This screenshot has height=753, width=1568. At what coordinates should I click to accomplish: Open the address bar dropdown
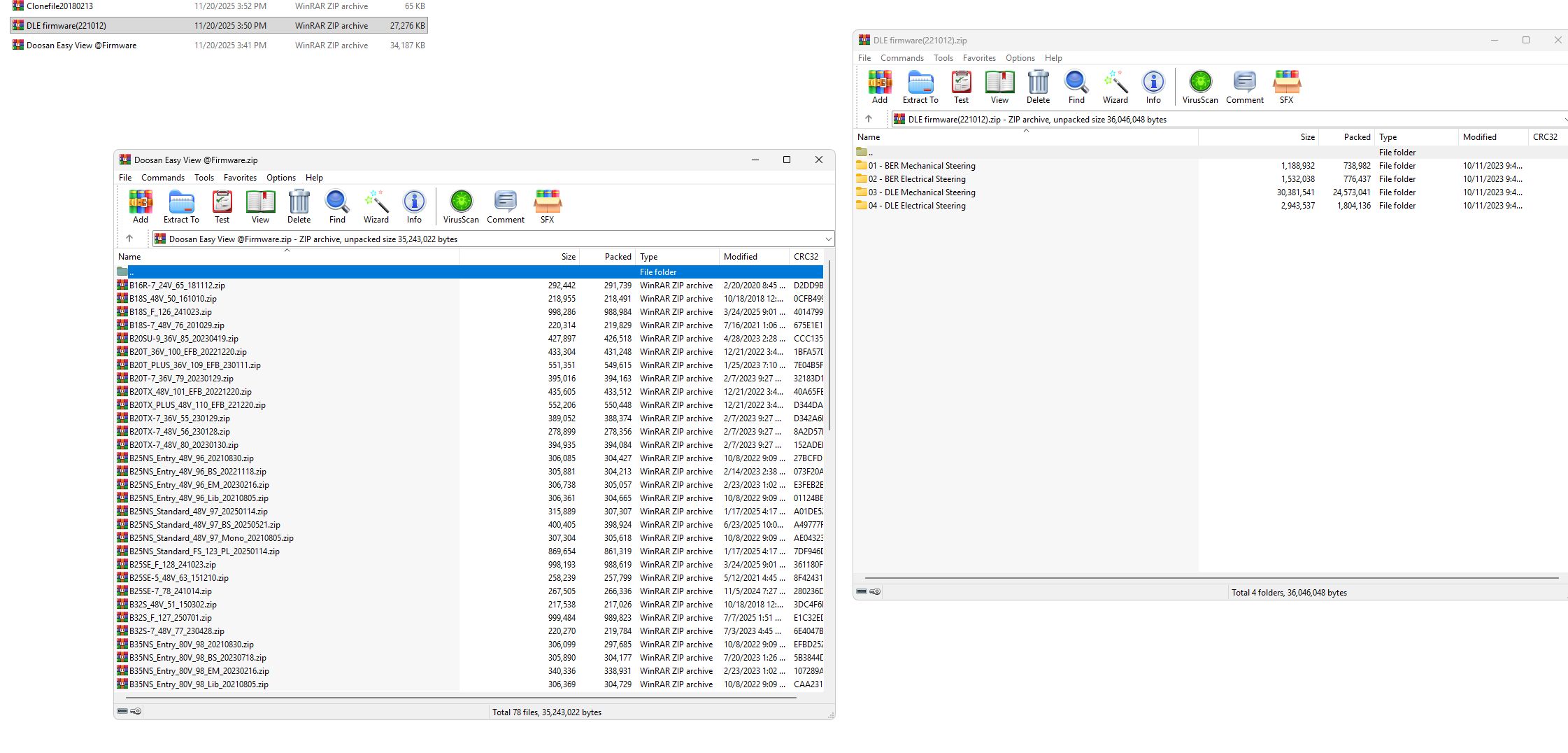829,239
